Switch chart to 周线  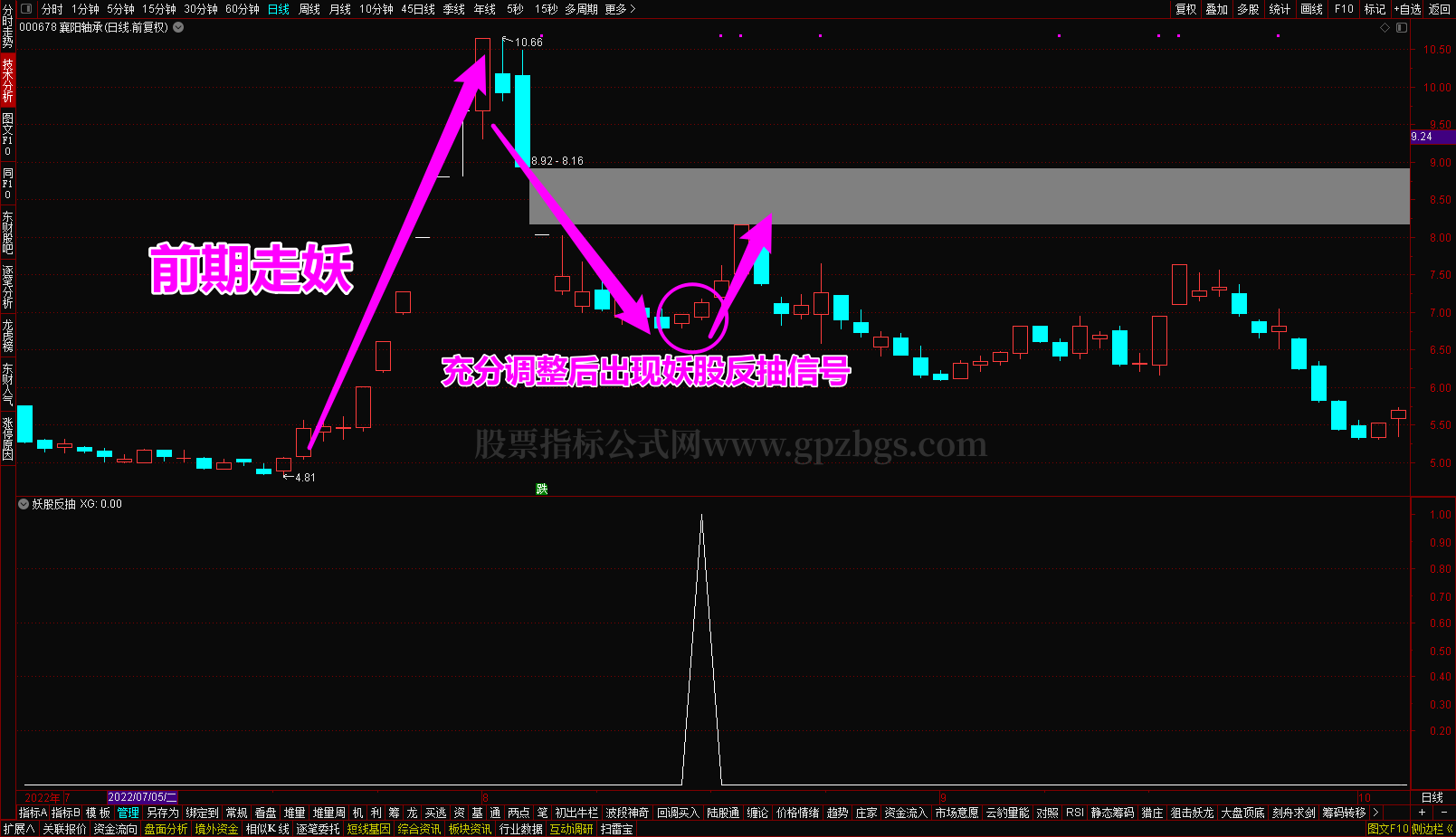click(x=309, y=9)
